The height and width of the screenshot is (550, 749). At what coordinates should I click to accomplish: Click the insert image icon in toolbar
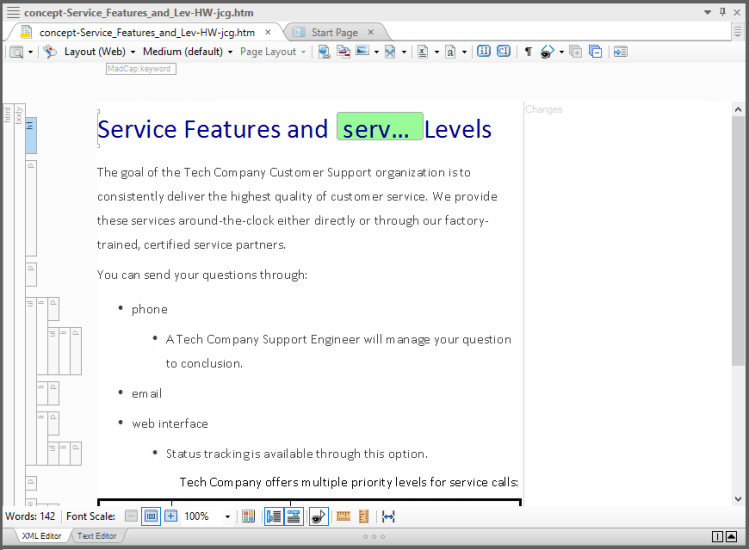tap(362, 51)
